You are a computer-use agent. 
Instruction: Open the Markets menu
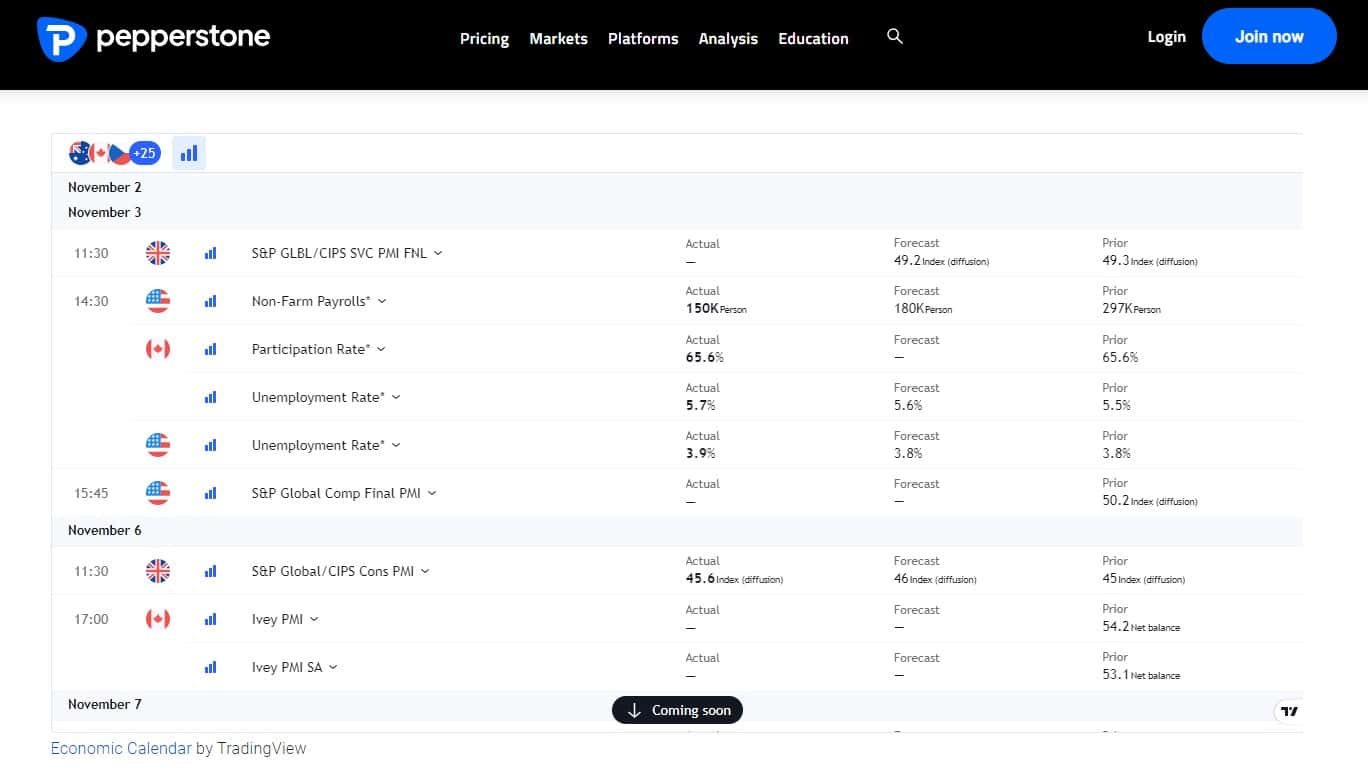pyautogui.click(x=558, y=38)
